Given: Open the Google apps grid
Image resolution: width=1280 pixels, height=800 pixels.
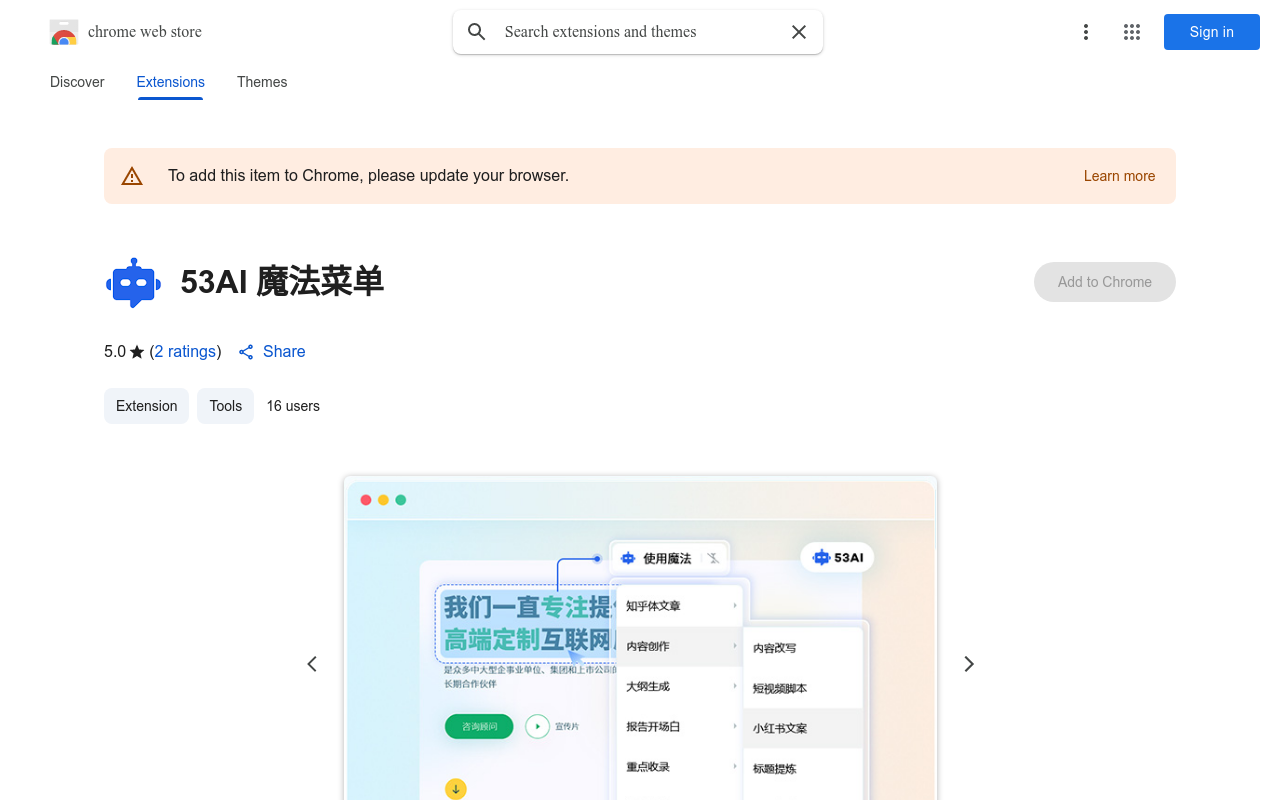Looking at the screenshot, I should point(1132,32).
